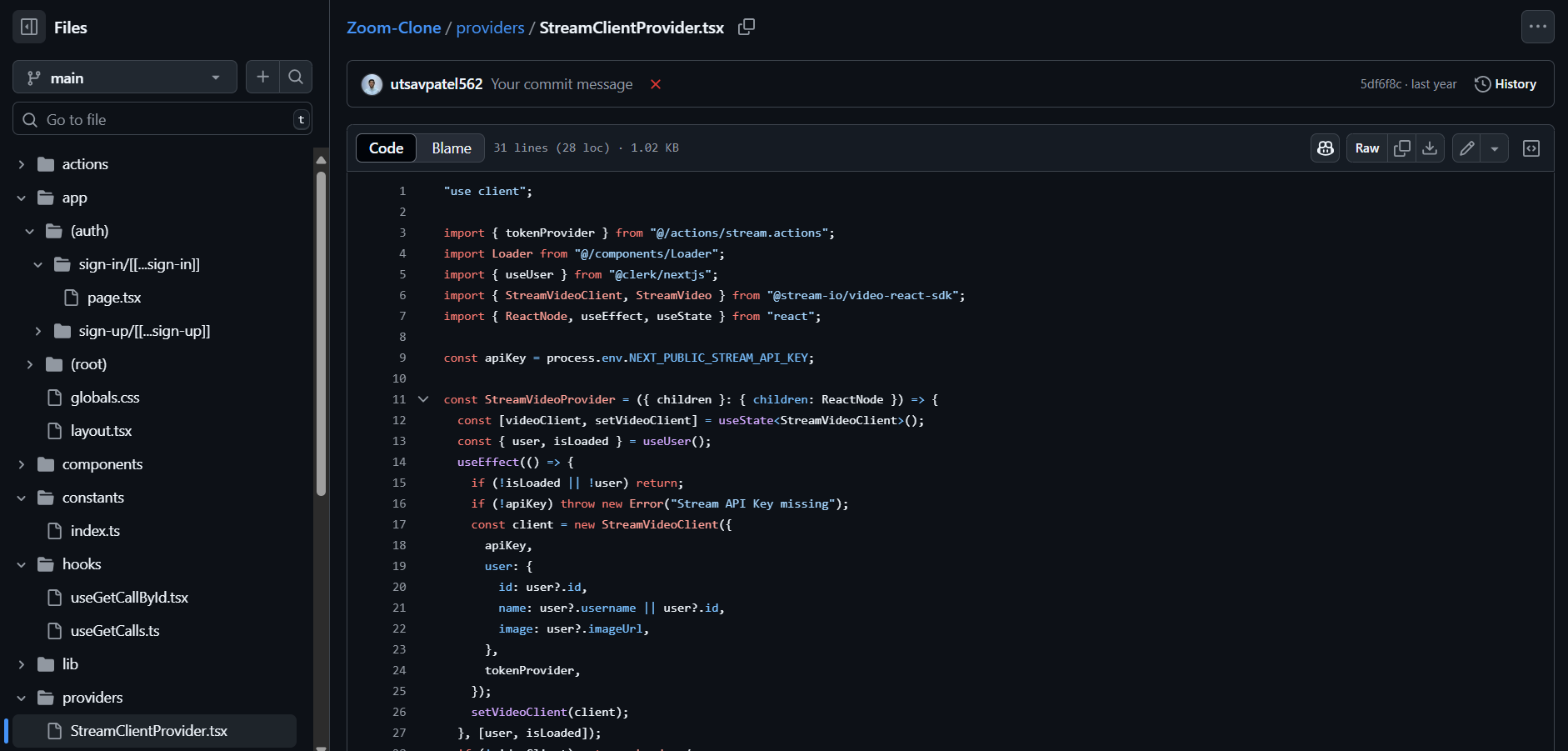The height and width of the screenshot is (751, 1568).
Task: Select the components folder name
Action: point(102,464)
